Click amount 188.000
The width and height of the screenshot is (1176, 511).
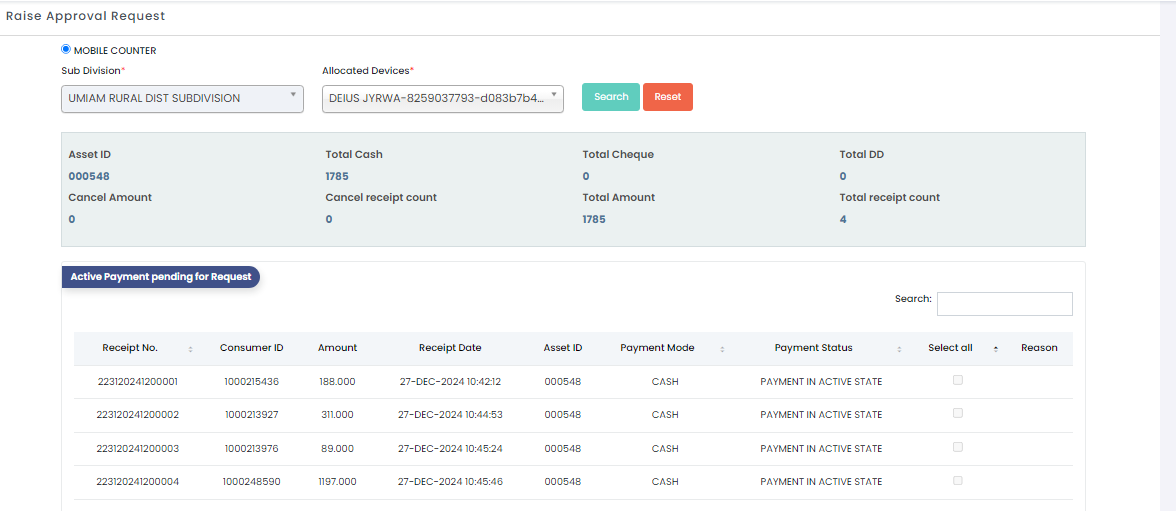tap(336, 382)
